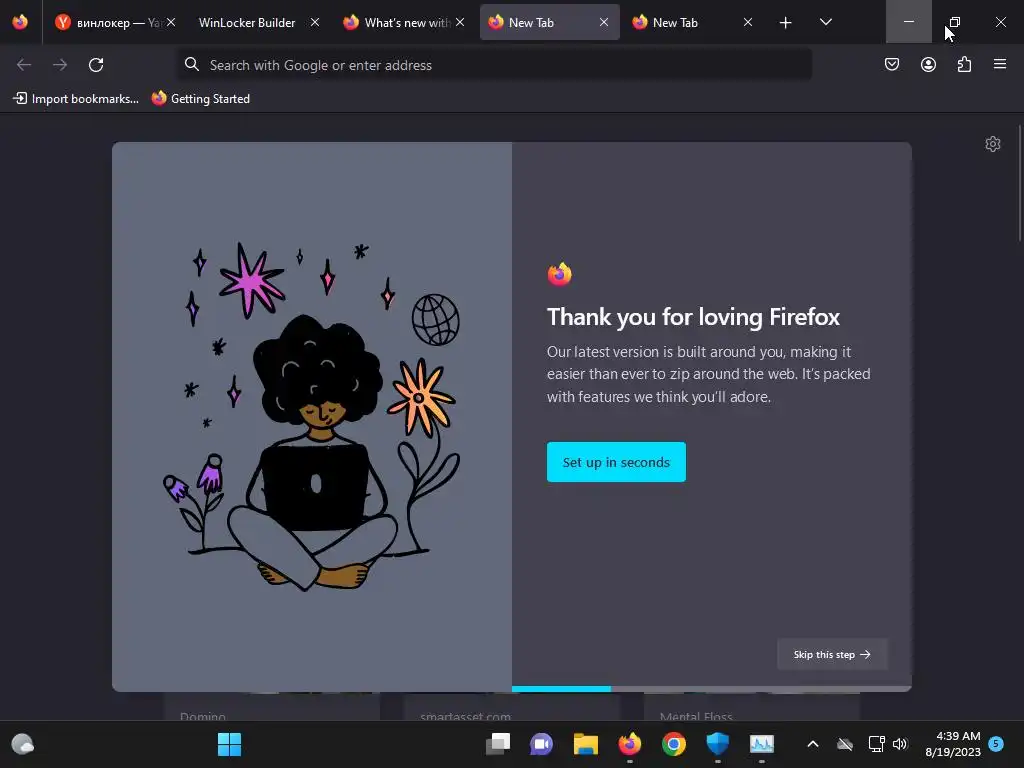Screen dimensions: 1024x768
Task: Open Firefox View pinned tab icon
Action: tap(20, 22)
